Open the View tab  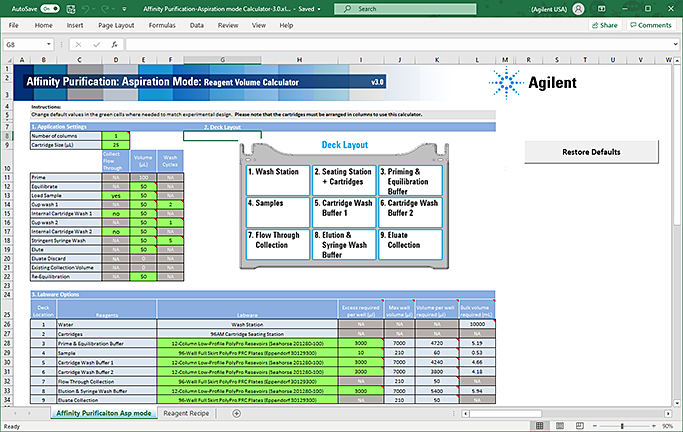(258, 25)
